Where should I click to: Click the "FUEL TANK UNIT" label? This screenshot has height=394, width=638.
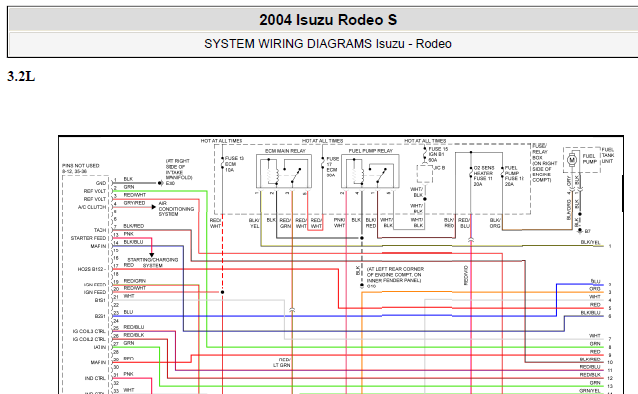pyautogui.click(x=608, y=155)
